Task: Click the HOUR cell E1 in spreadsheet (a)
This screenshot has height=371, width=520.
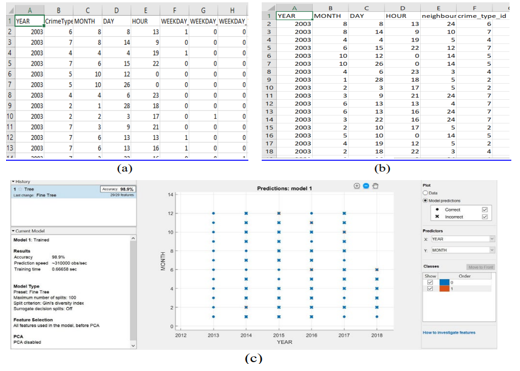Action: point(145,21)
